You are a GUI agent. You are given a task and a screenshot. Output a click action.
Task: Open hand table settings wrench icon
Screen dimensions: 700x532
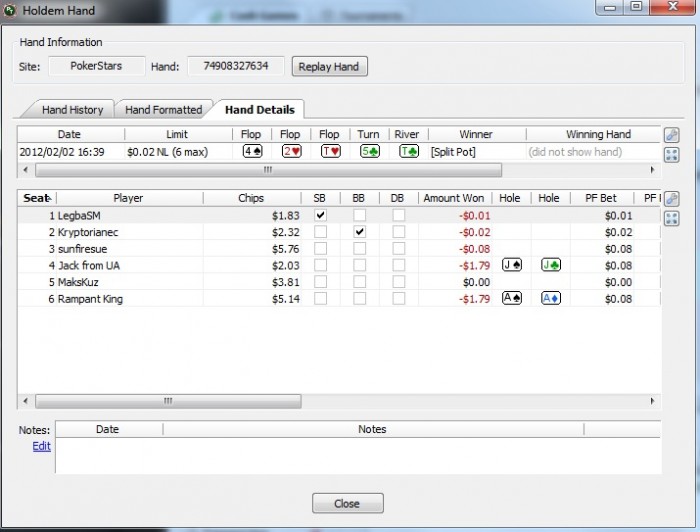tap(671, 135)
